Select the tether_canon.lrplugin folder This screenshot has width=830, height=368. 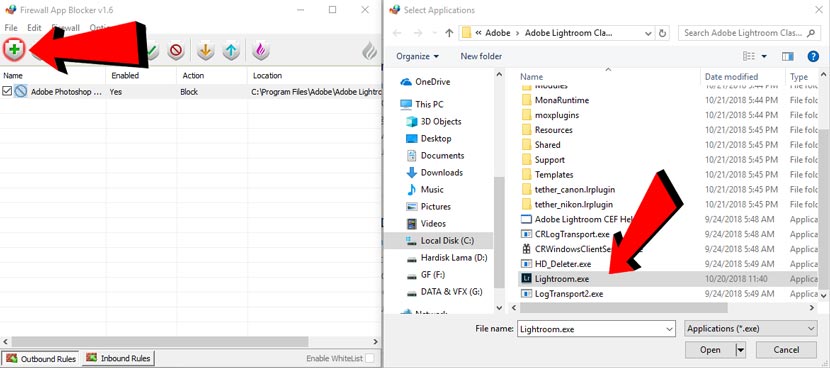[x=575, y=189]
